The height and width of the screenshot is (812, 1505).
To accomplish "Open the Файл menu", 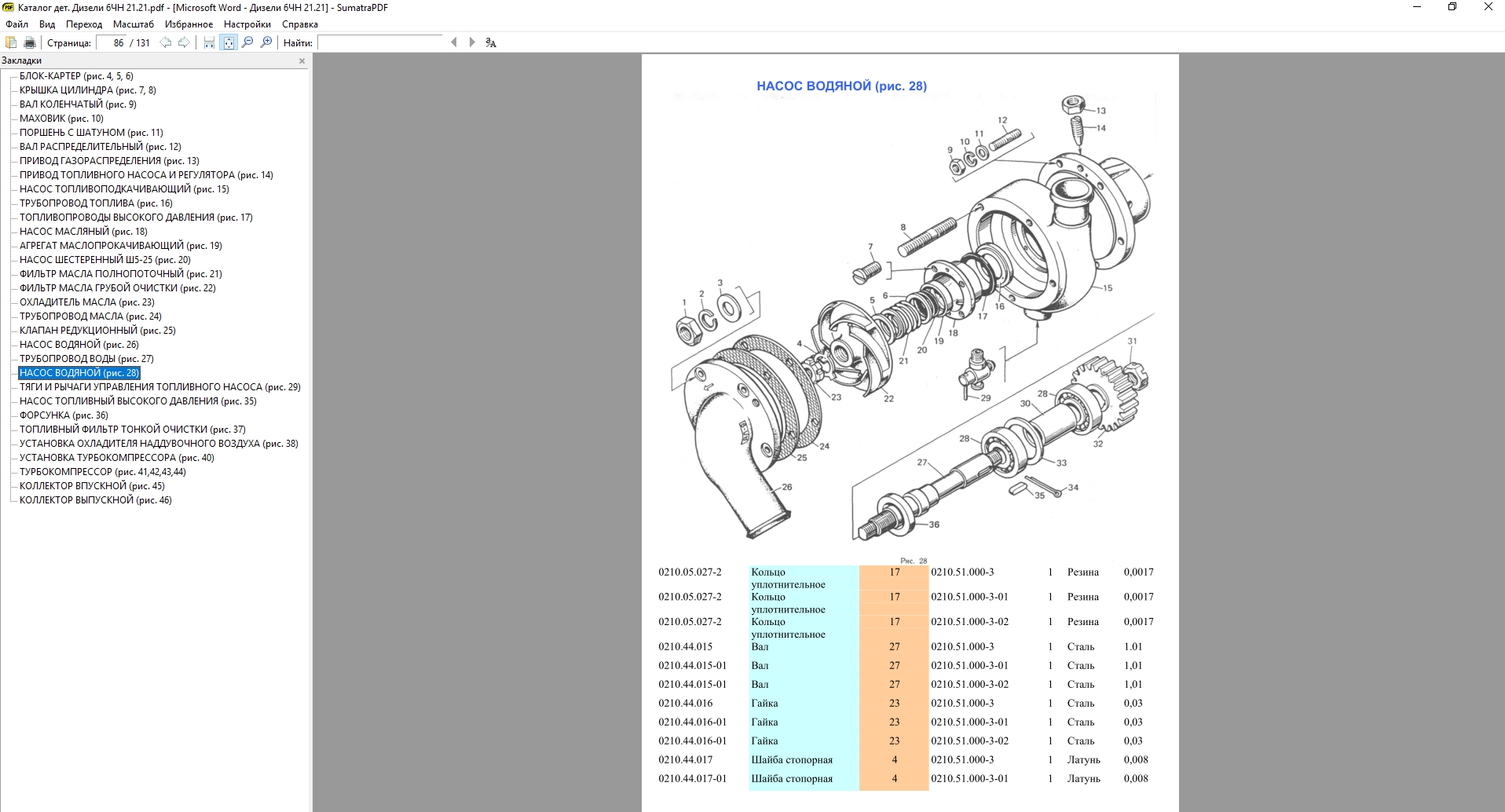I will (16, 24).
